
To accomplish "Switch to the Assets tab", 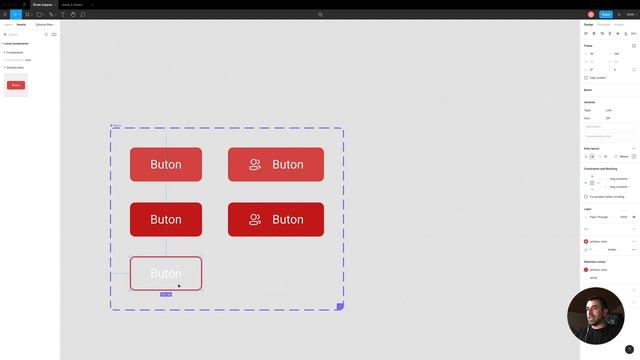I will click(21, 24).
